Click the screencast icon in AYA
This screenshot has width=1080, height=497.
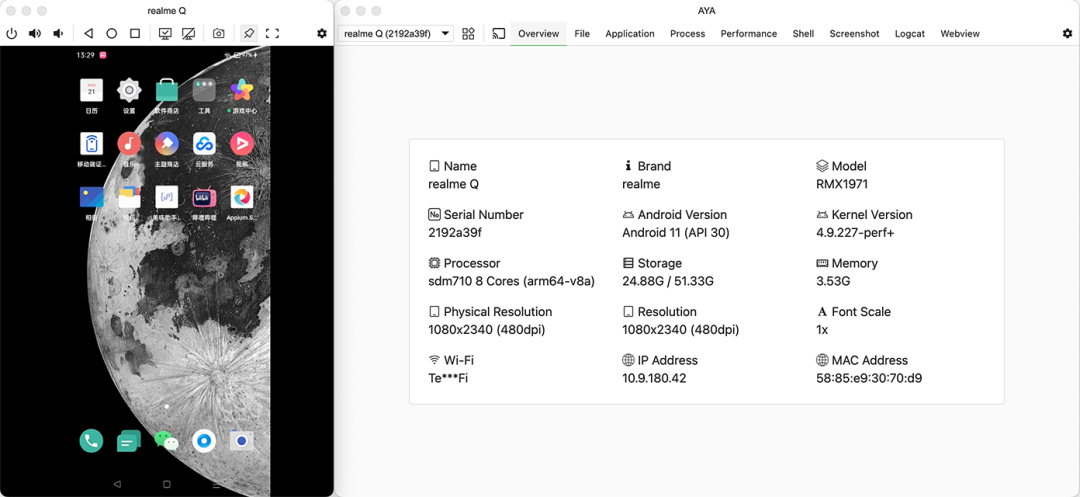click(498, 34)
